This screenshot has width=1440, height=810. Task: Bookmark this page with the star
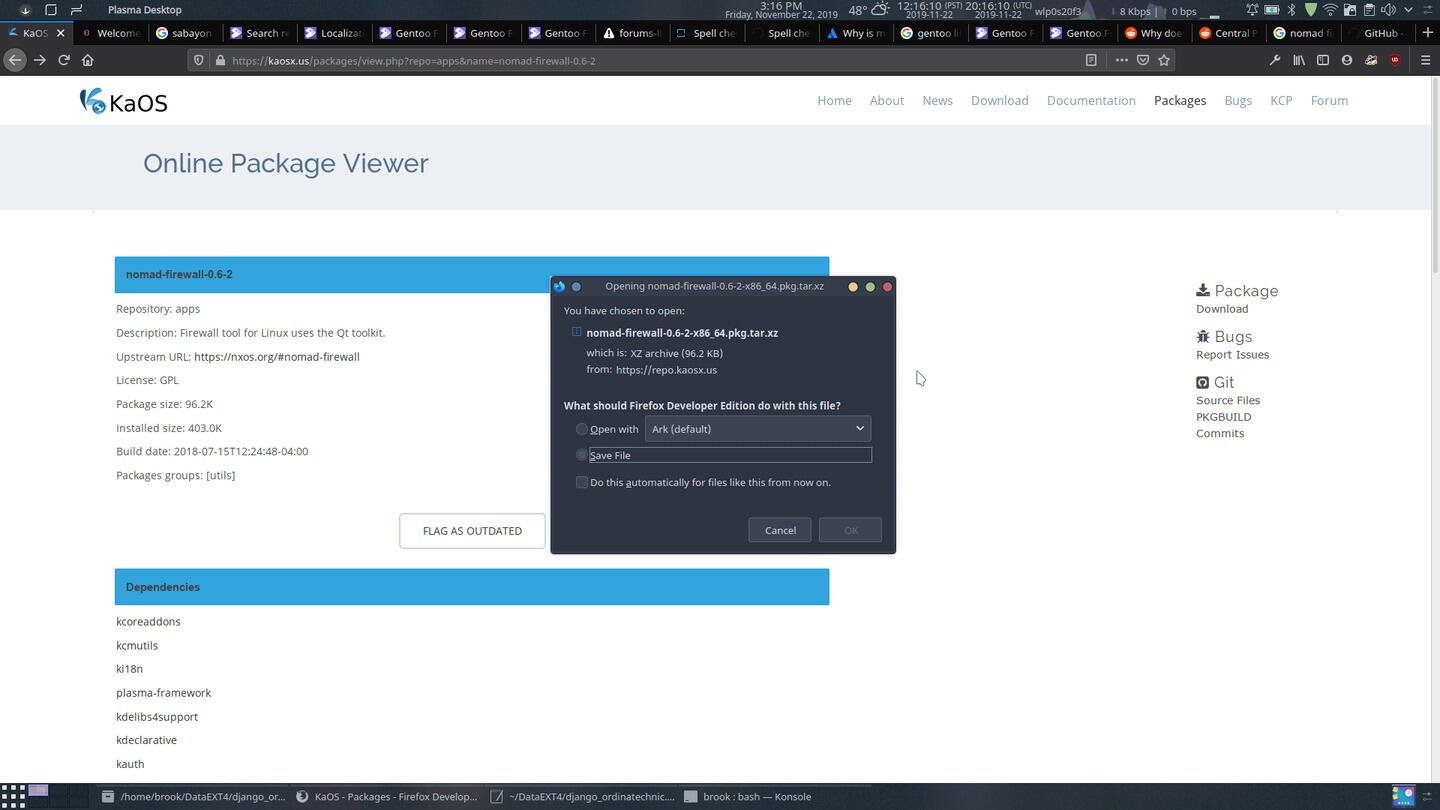[x=1164, y=60]
